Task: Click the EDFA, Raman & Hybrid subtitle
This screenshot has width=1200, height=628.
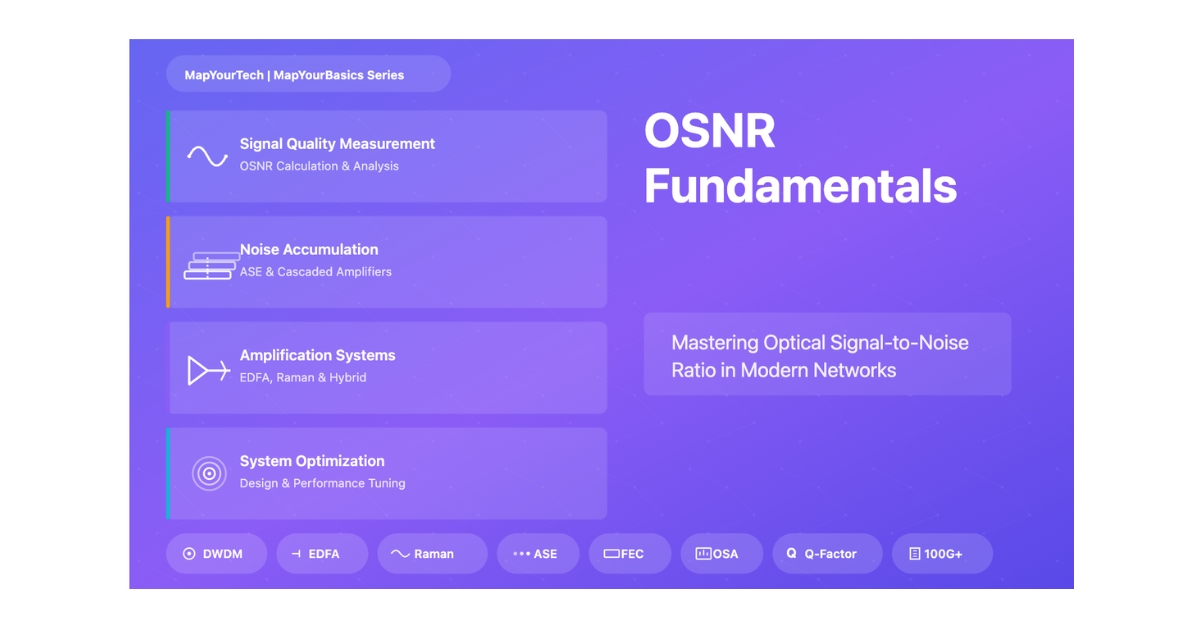Action: pyautogui.click(x=303, y=378)
